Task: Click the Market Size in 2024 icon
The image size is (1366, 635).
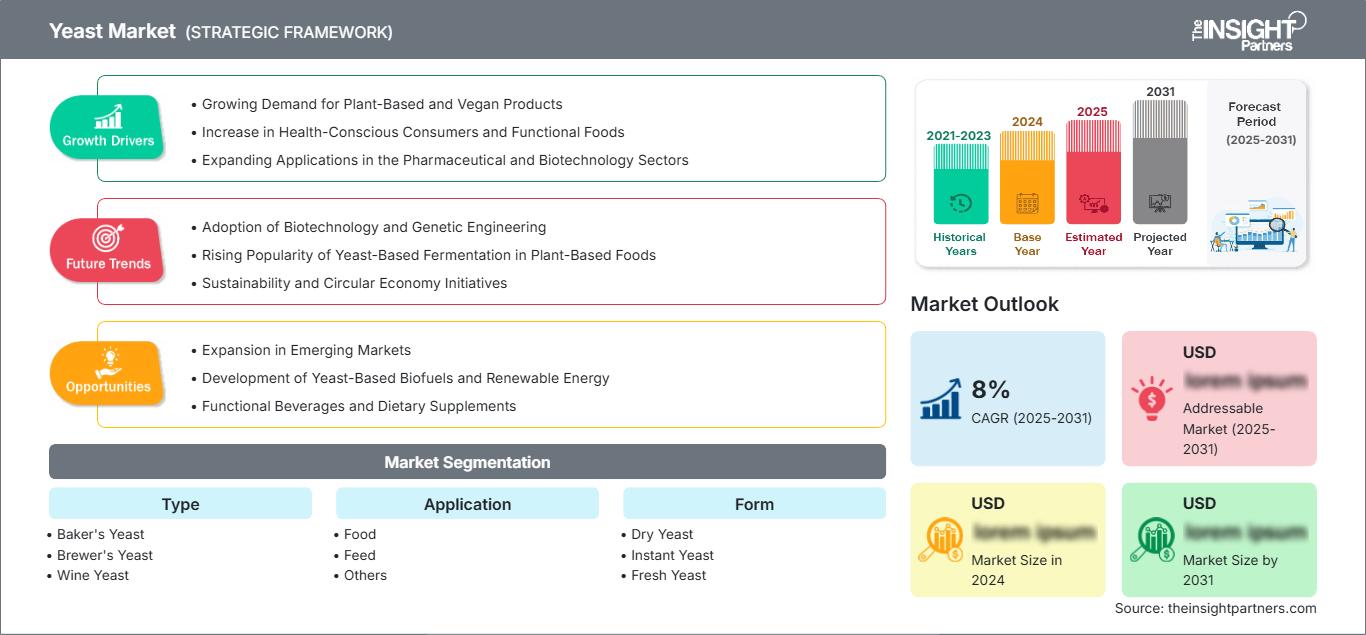Action: click(941, 540)
